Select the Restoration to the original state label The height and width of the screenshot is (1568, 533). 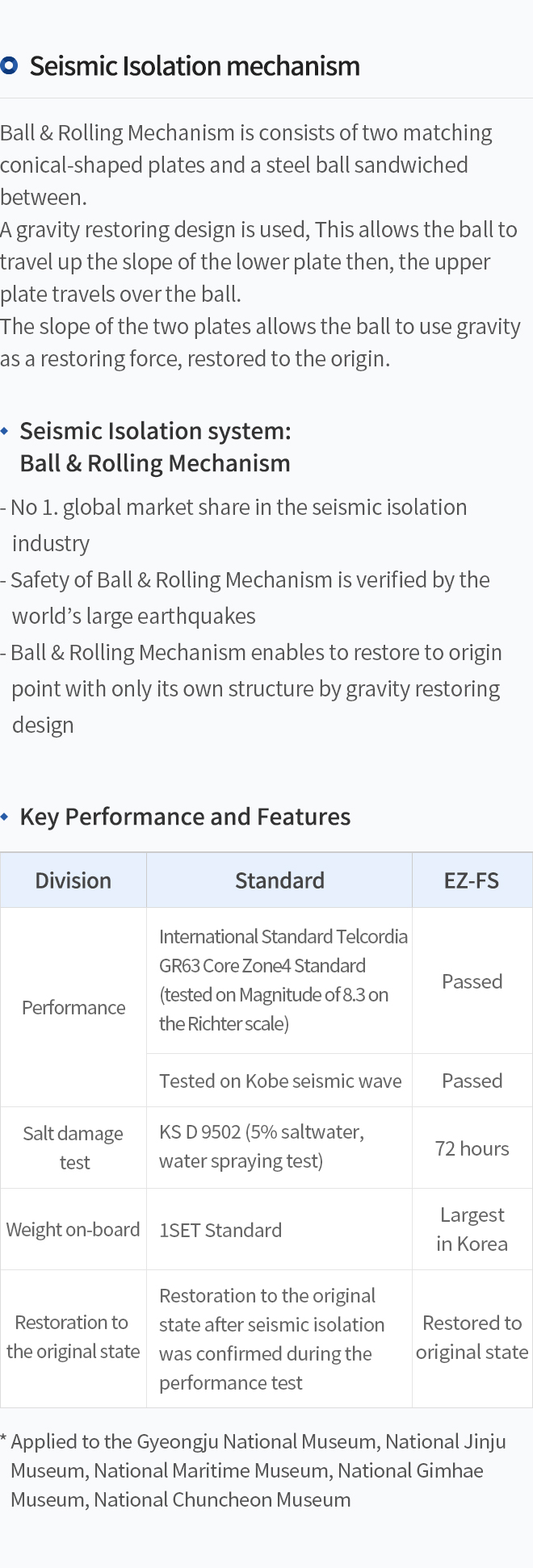(x=73, y=1337)
